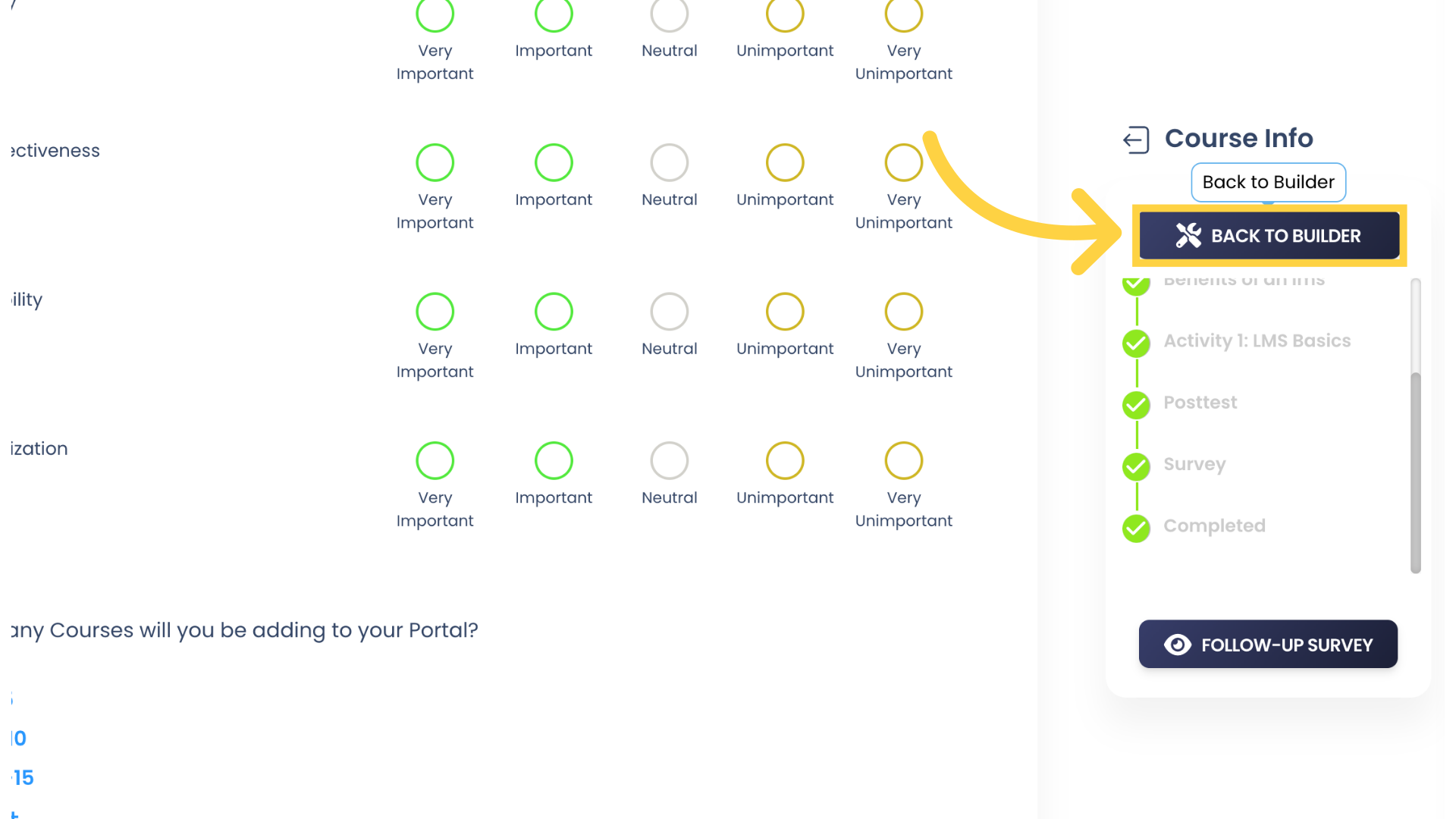
Task: Click the Back to Builder text link
Action: (x=1268, y=181)
